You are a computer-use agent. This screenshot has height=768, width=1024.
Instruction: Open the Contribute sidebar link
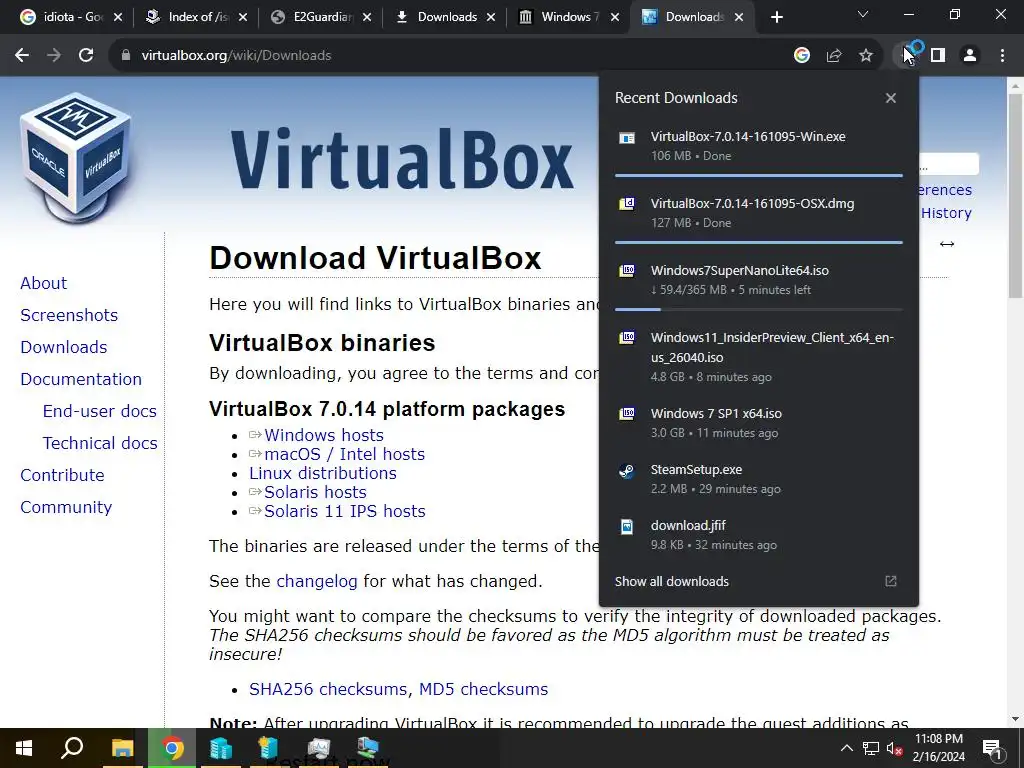[x=62, y=475]
